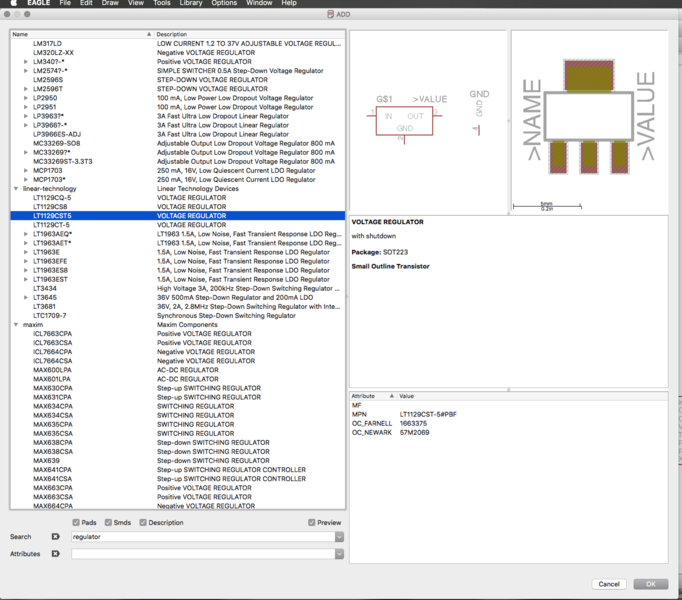Toggle the Pads checkbox
This screenshot has width=682, height=600.
(77, 522)
